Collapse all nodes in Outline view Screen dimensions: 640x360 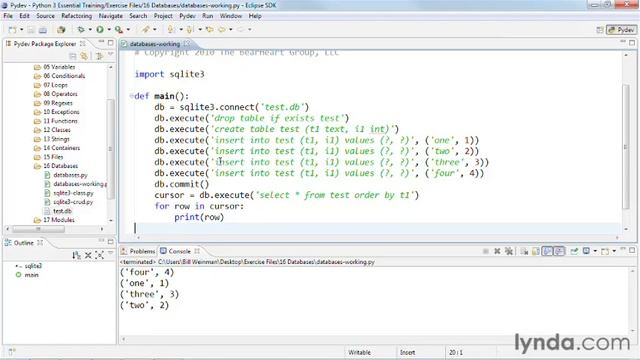pos(88,256)
